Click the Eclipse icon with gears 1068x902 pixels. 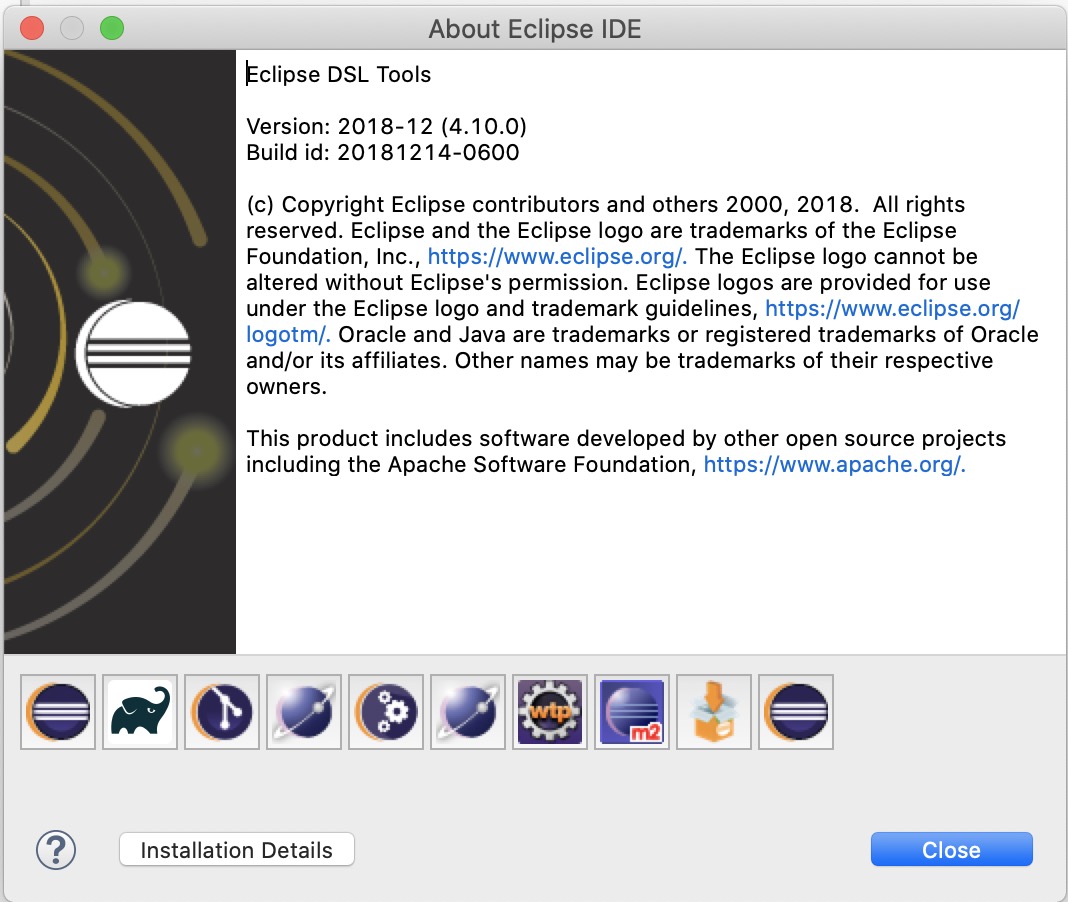[386, 712]
